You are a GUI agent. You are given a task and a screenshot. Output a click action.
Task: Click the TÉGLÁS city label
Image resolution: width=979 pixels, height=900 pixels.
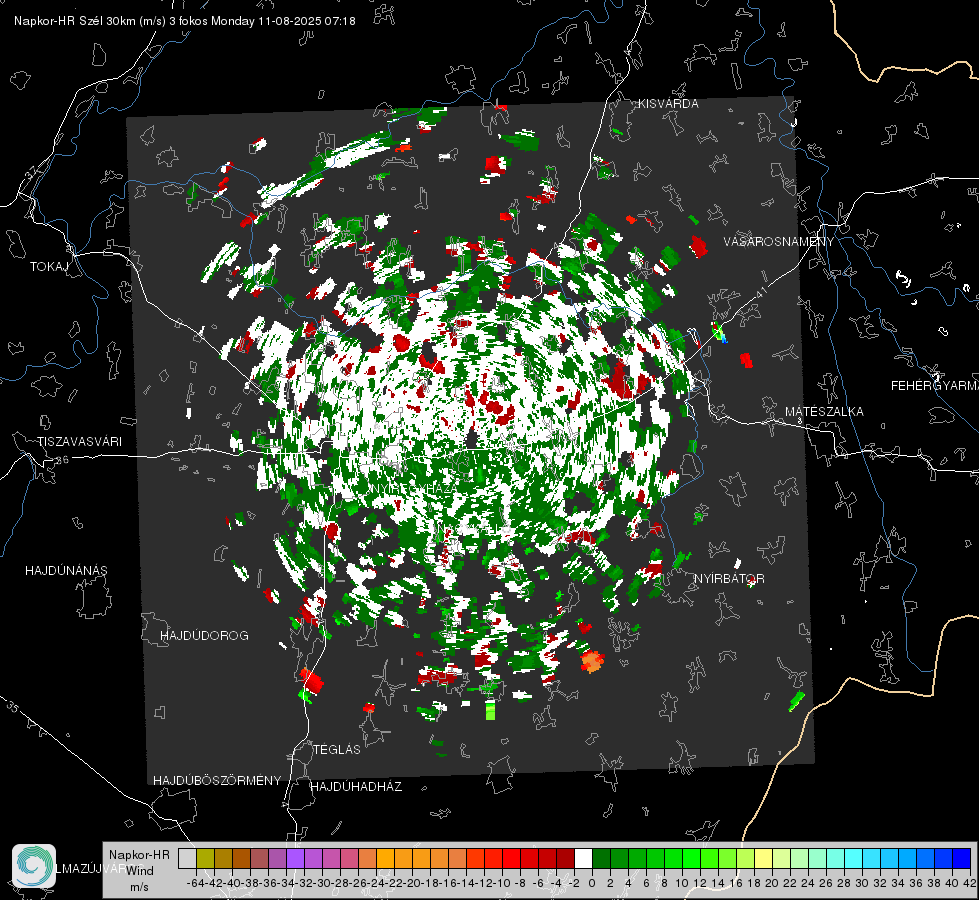point(337,750)
